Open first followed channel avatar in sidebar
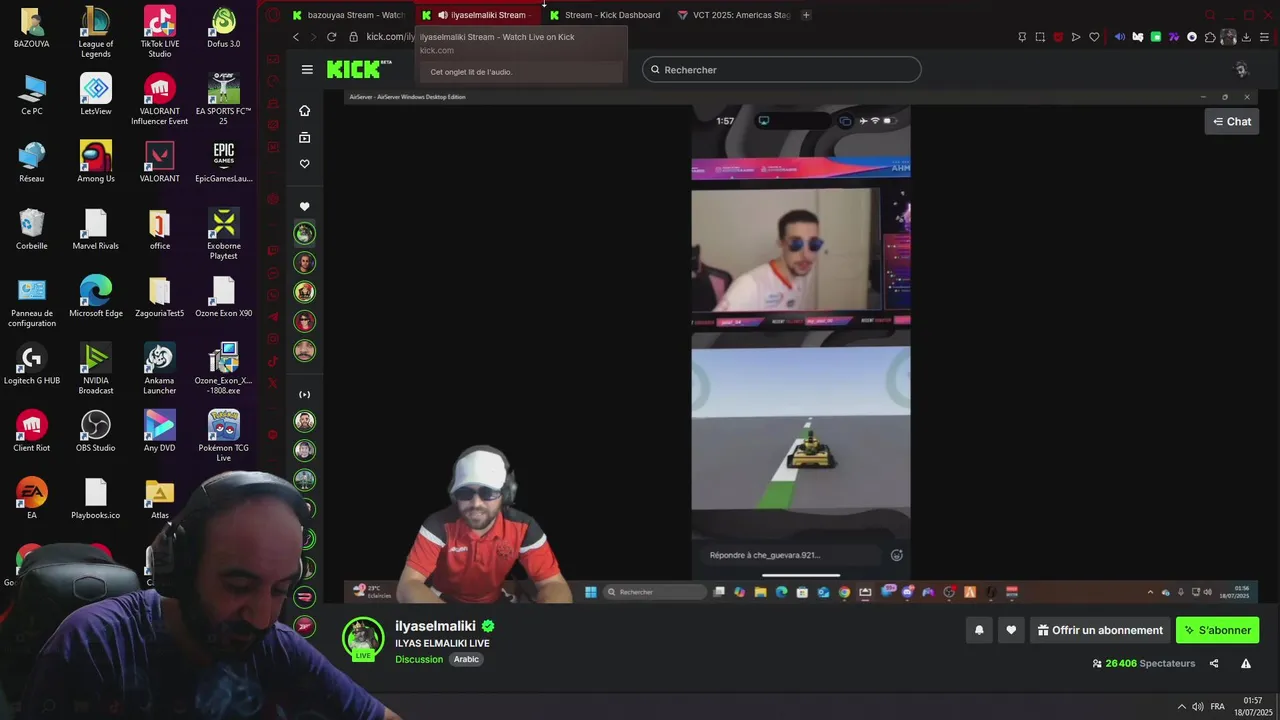The height and width of the screenshot is (720, 1280). [305, 233]
